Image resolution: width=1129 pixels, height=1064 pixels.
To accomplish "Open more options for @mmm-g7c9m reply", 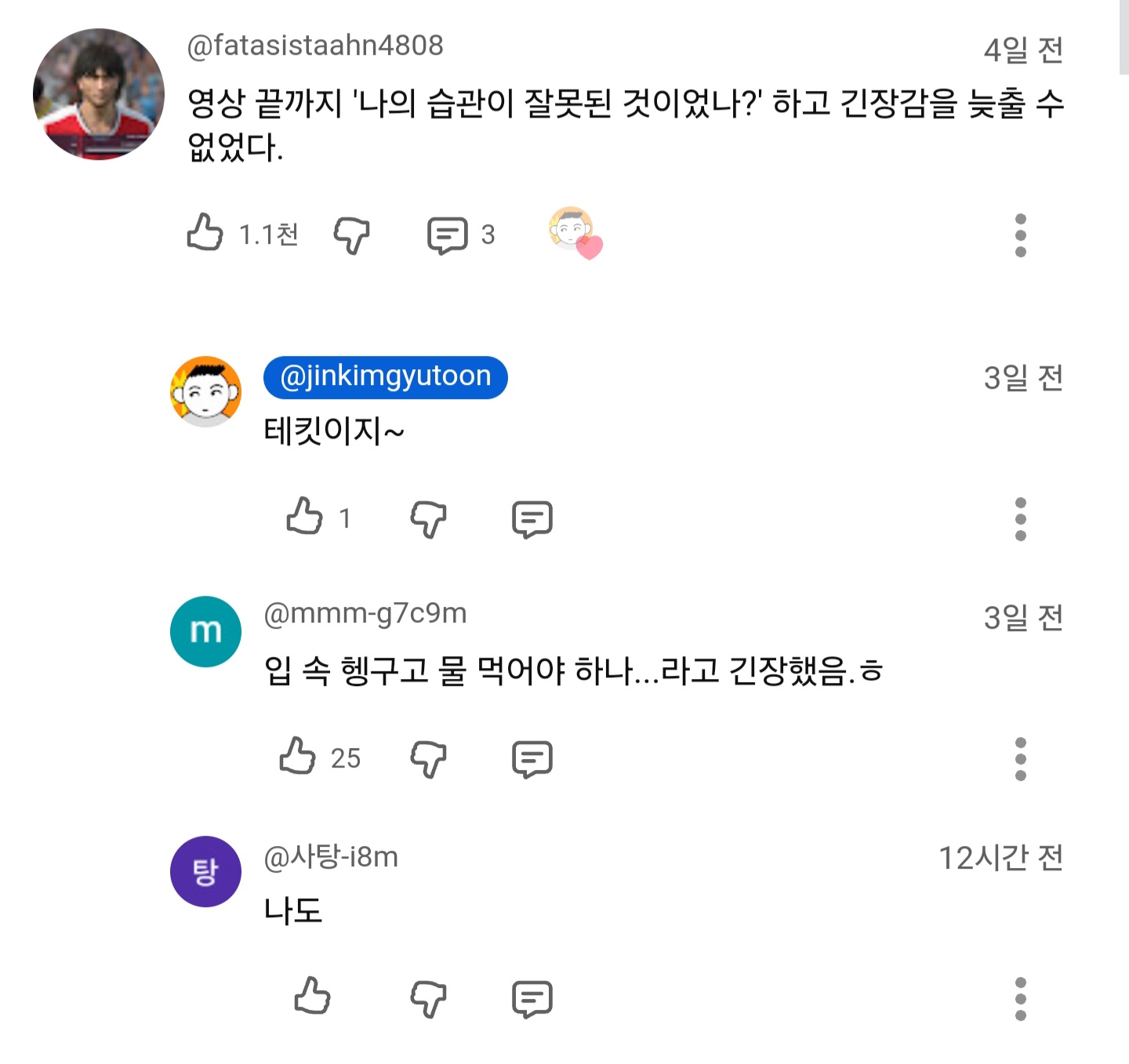I will (1020, 758).
